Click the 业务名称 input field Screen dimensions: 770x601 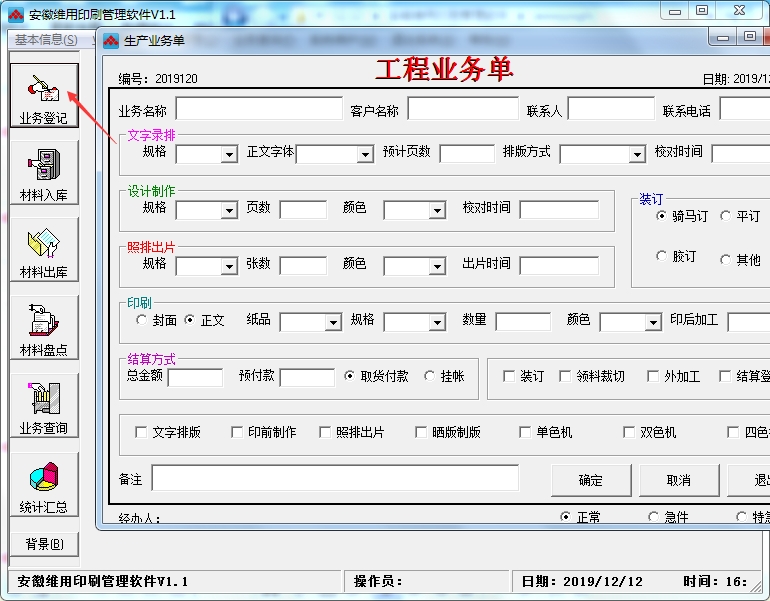[x=258, y=109]
